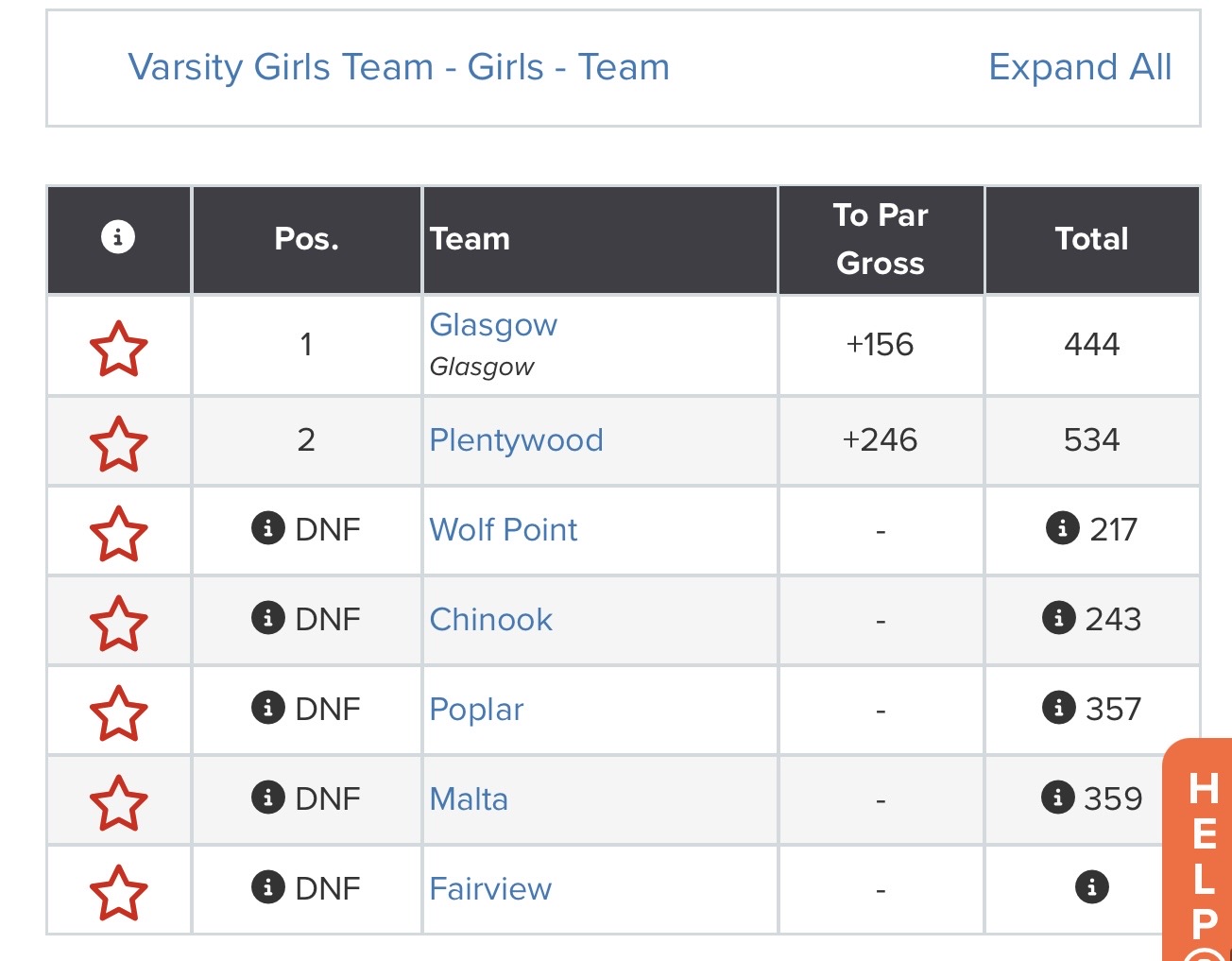Image resolution: width=1232 pixels, height=961 pixels.
Task: Click the info icon in the table header
Action: pos(118,236)
